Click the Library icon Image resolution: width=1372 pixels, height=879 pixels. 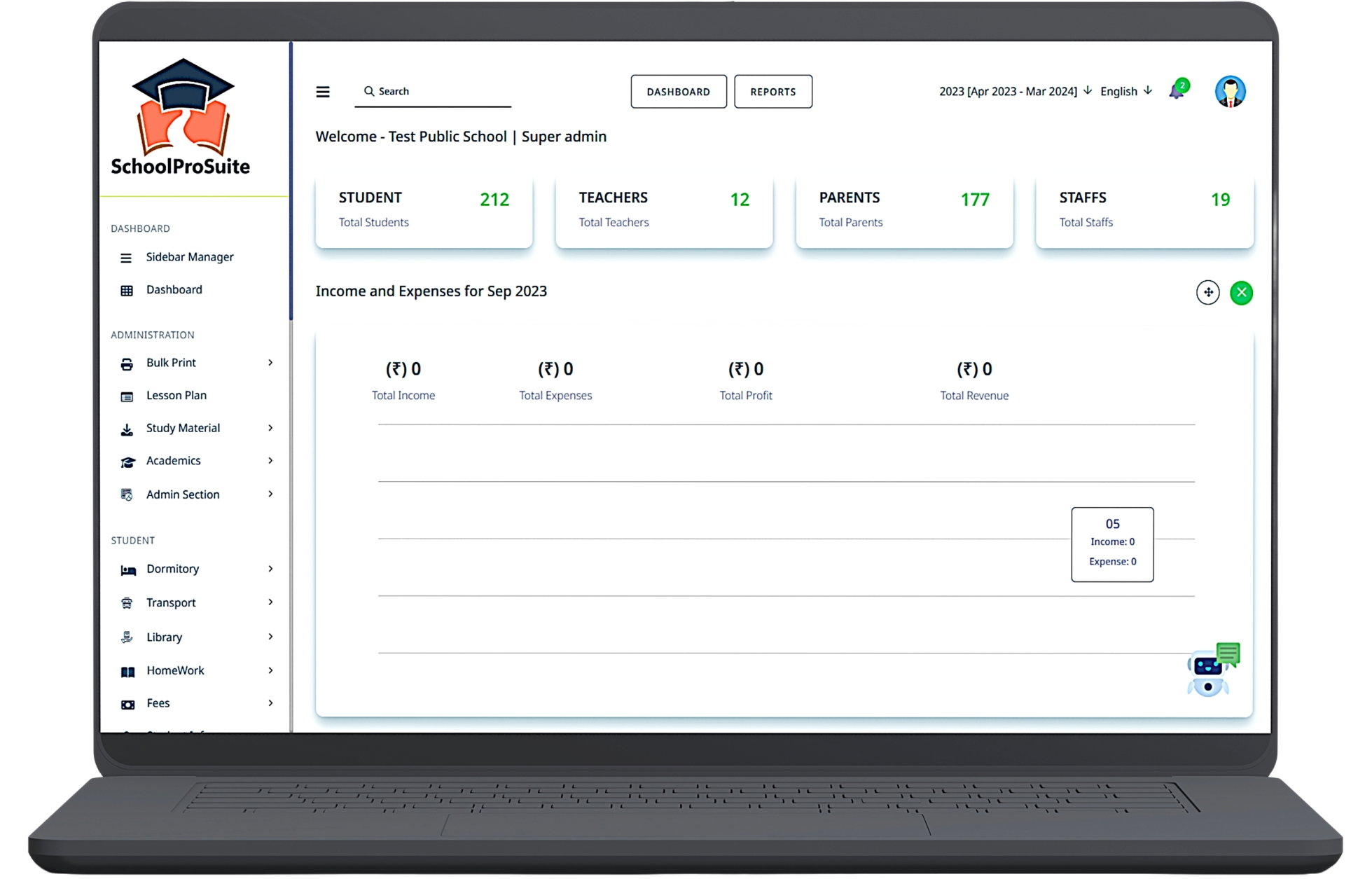(127, 637)
